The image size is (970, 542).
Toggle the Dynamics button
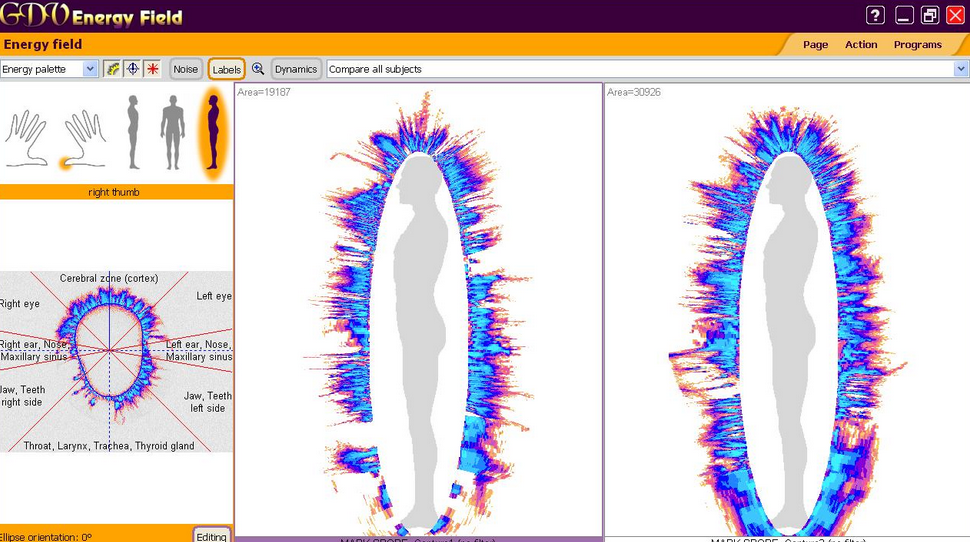296,69
